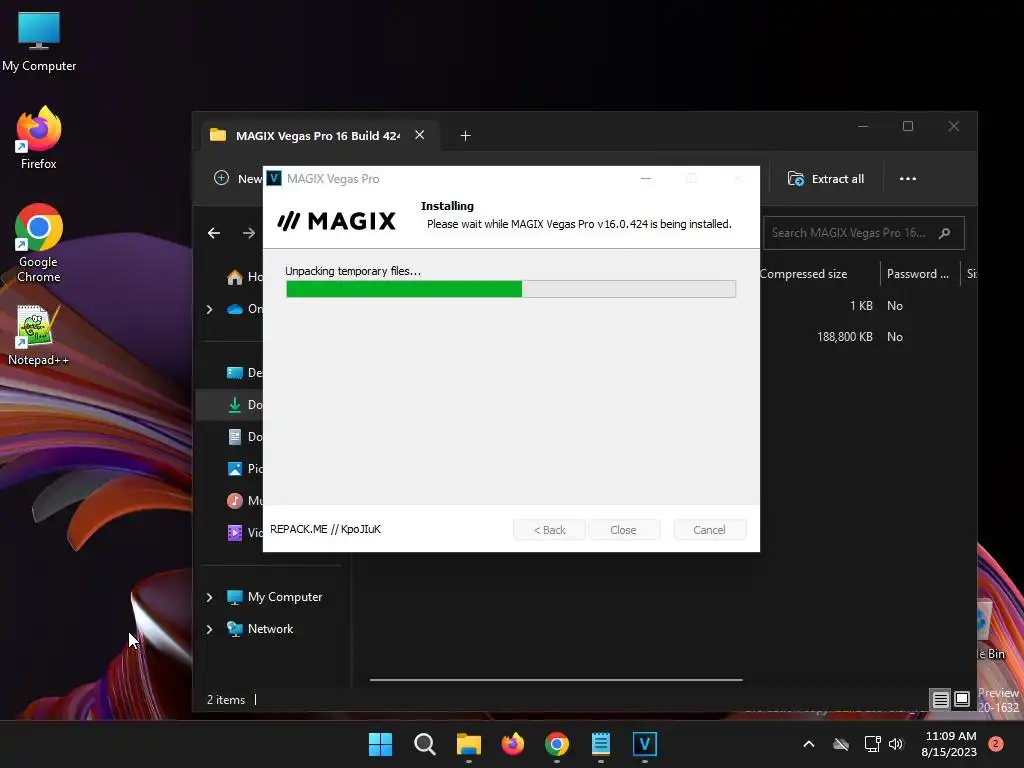Switch to details view layout
This screenshot has height=768, width=1024.
pos(940,700)
